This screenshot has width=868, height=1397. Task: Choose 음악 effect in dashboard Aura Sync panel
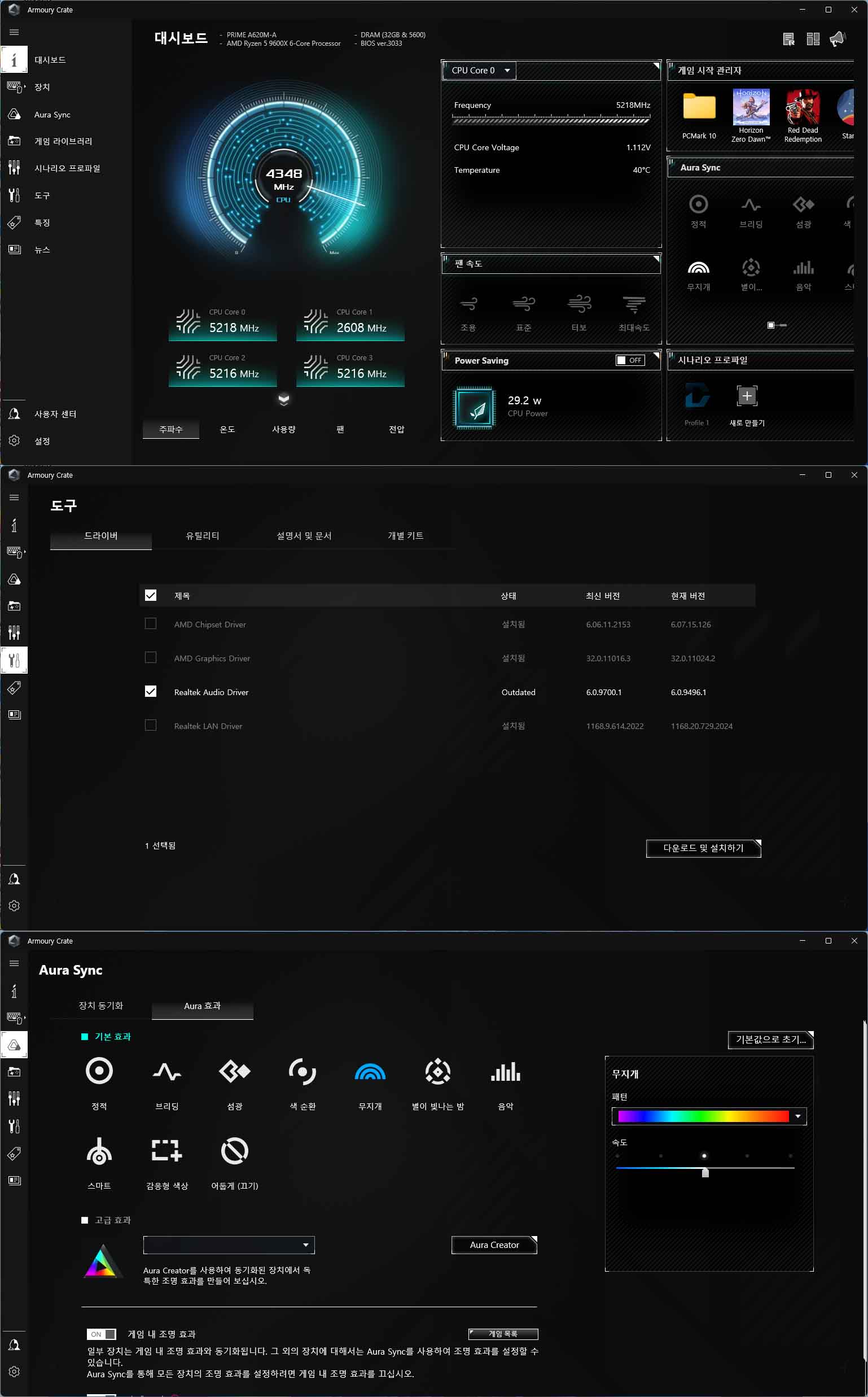pyautogui.click(x=803, y=274)
